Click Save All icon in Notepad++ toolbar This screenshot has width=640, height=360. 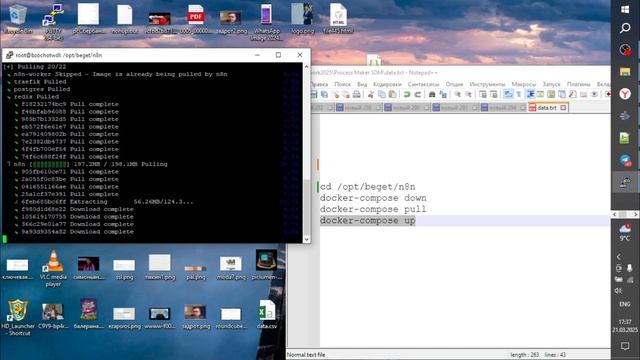(324, 94)
